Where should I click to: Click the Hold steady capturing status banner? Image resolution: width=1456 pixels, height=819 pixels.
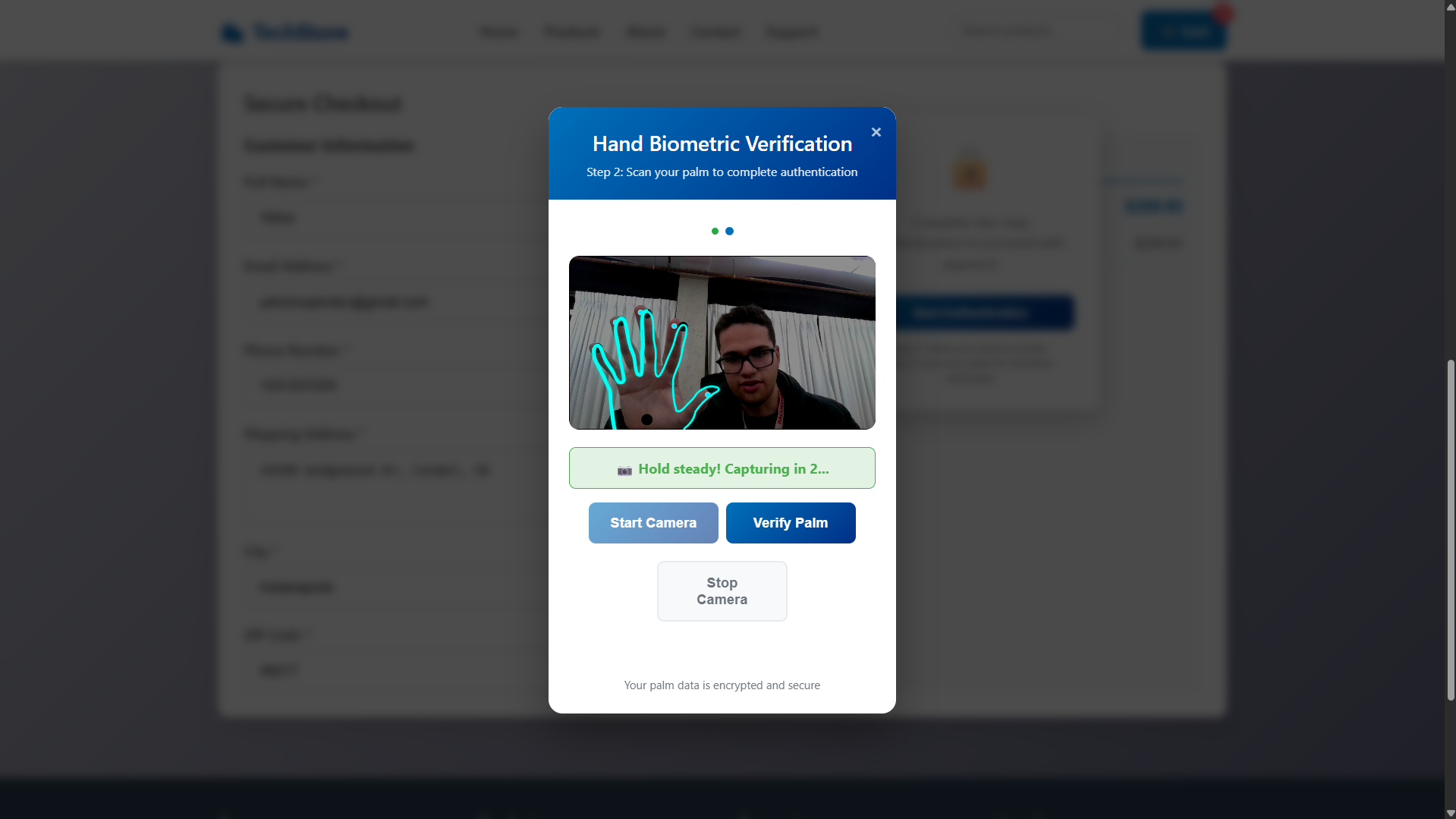pyautogui.click(x=722, y=468)
